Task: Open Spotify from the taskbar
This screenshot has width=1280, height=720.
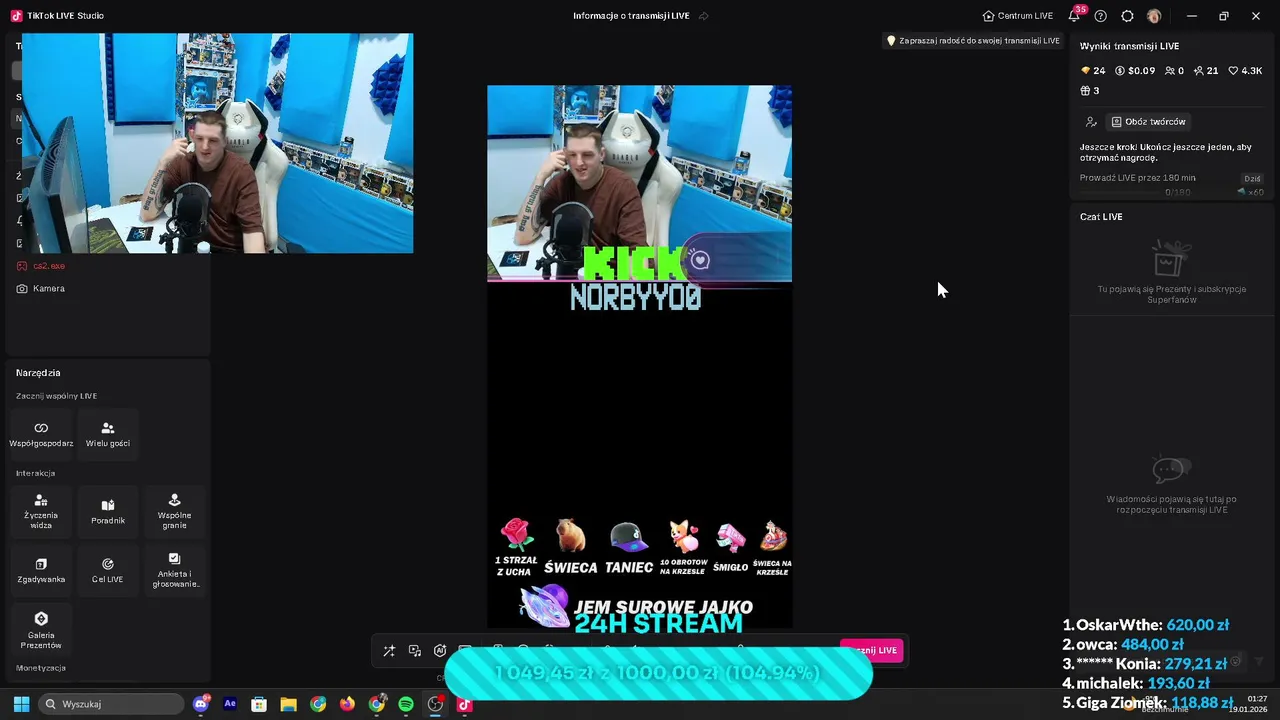Action: (x=406, y=704)
